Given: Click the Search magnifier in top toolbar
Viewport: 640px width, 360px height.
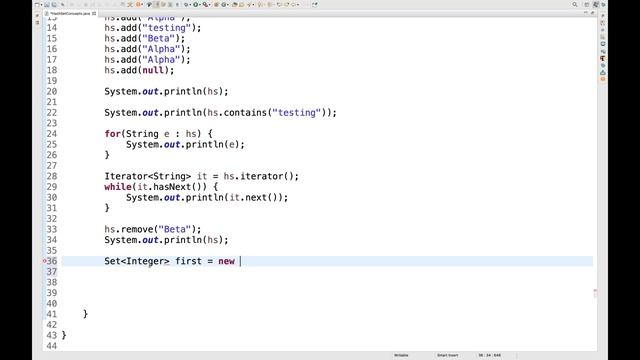Looking at the screenshot, I should [x=575, y=4].
